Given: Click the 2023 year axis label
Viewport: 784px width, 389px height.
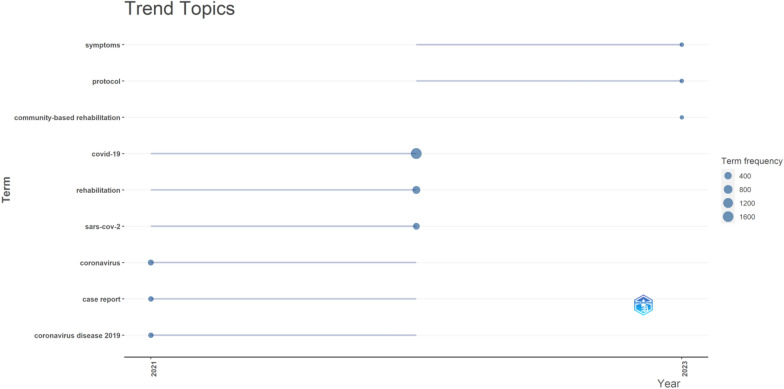Looking at the screenshot, I should tap(682, 370).
